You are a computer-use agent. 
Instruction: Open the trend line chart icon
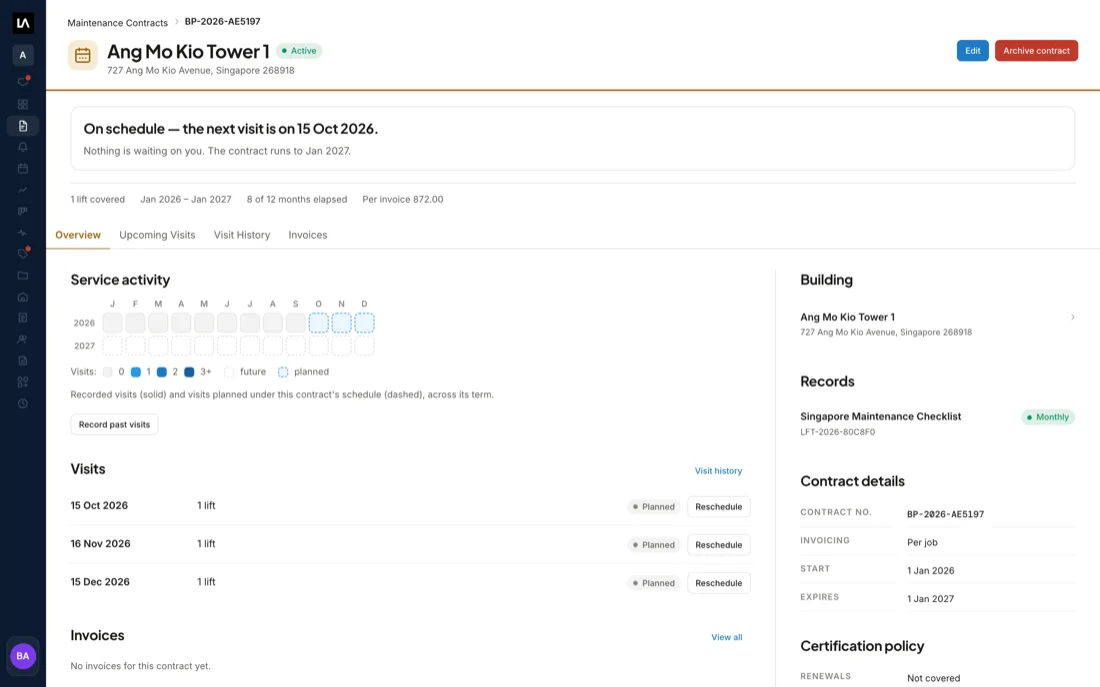coord(22,190)
